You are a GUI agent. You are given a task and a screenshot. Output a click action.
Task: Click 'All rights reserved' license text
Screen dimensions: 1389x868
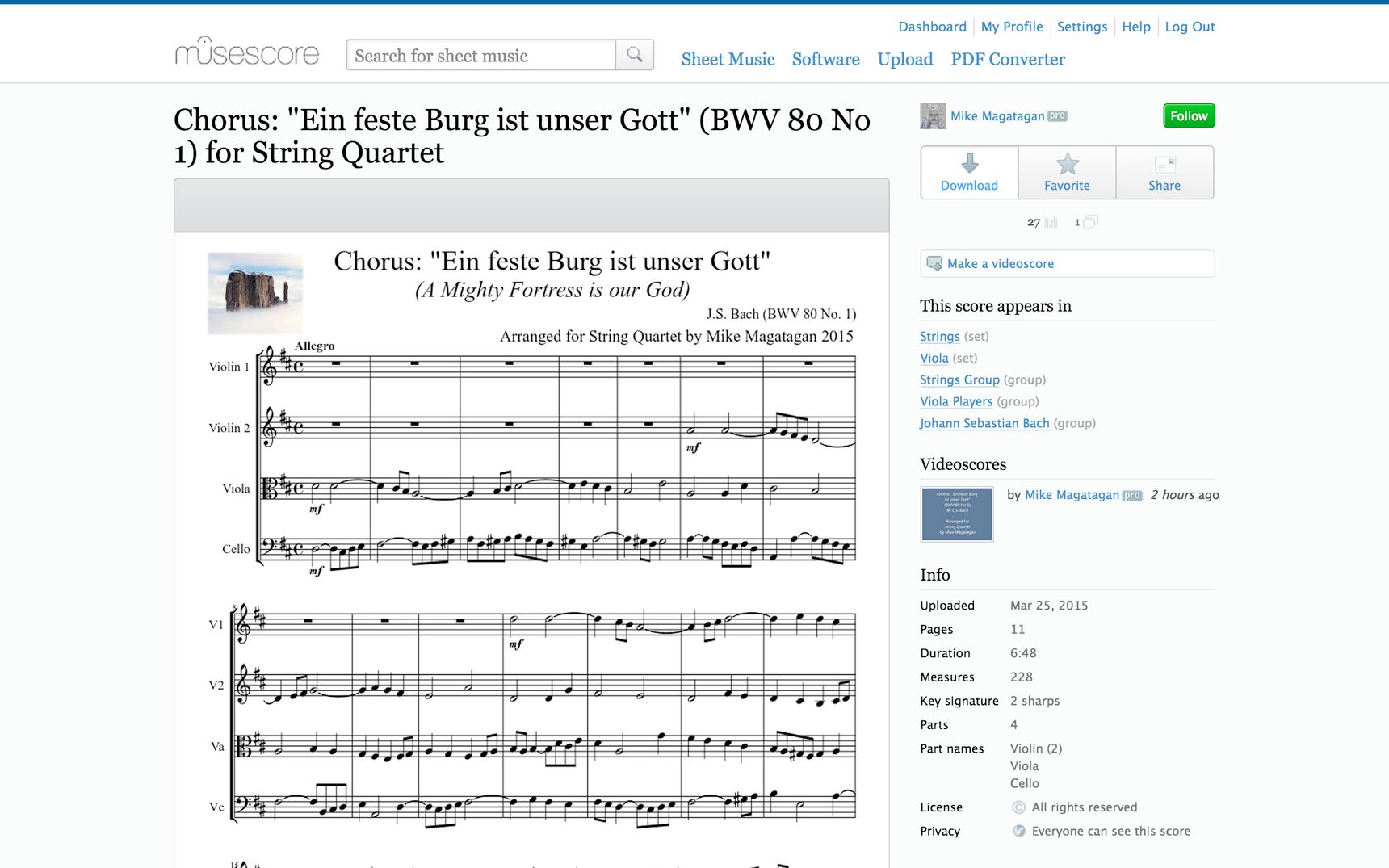click(1084, 807)
